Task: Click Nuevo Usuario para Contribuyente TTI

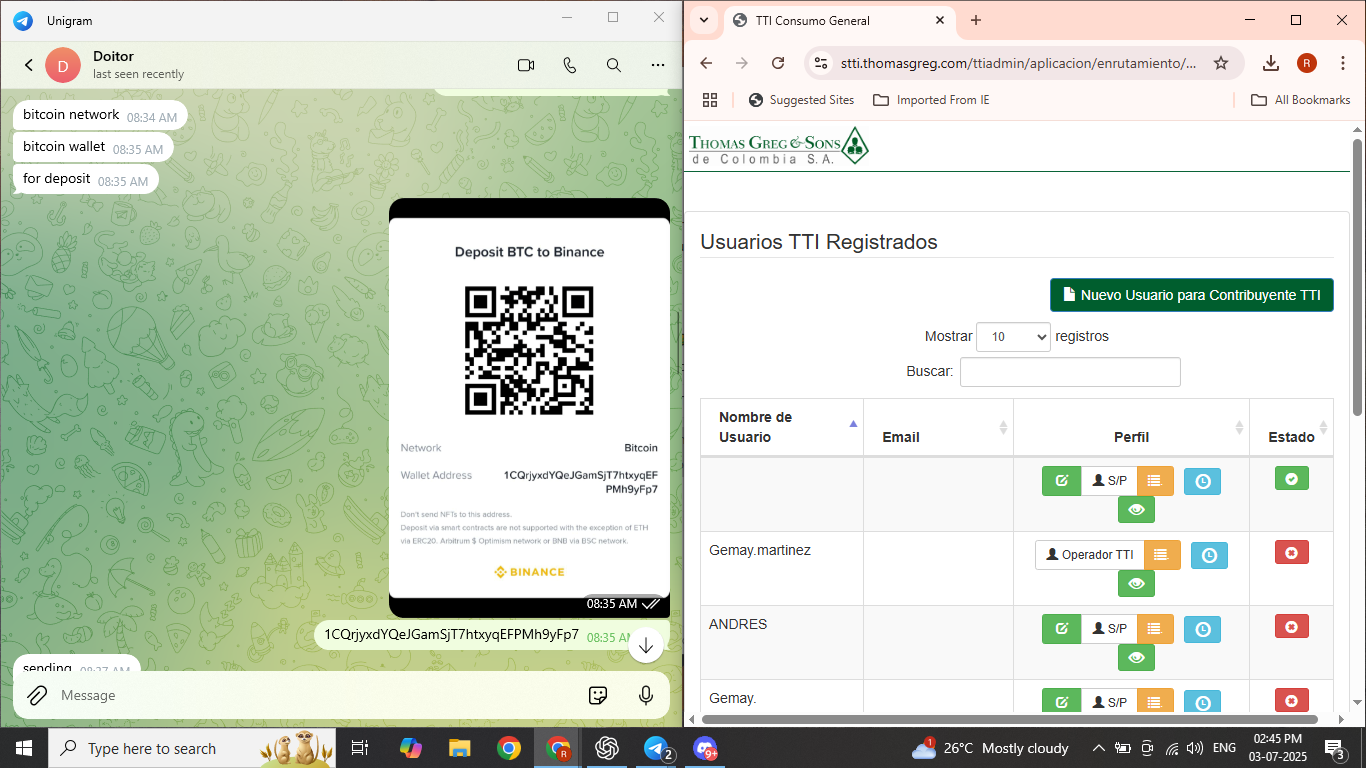Action: (x=1192, y=295)
